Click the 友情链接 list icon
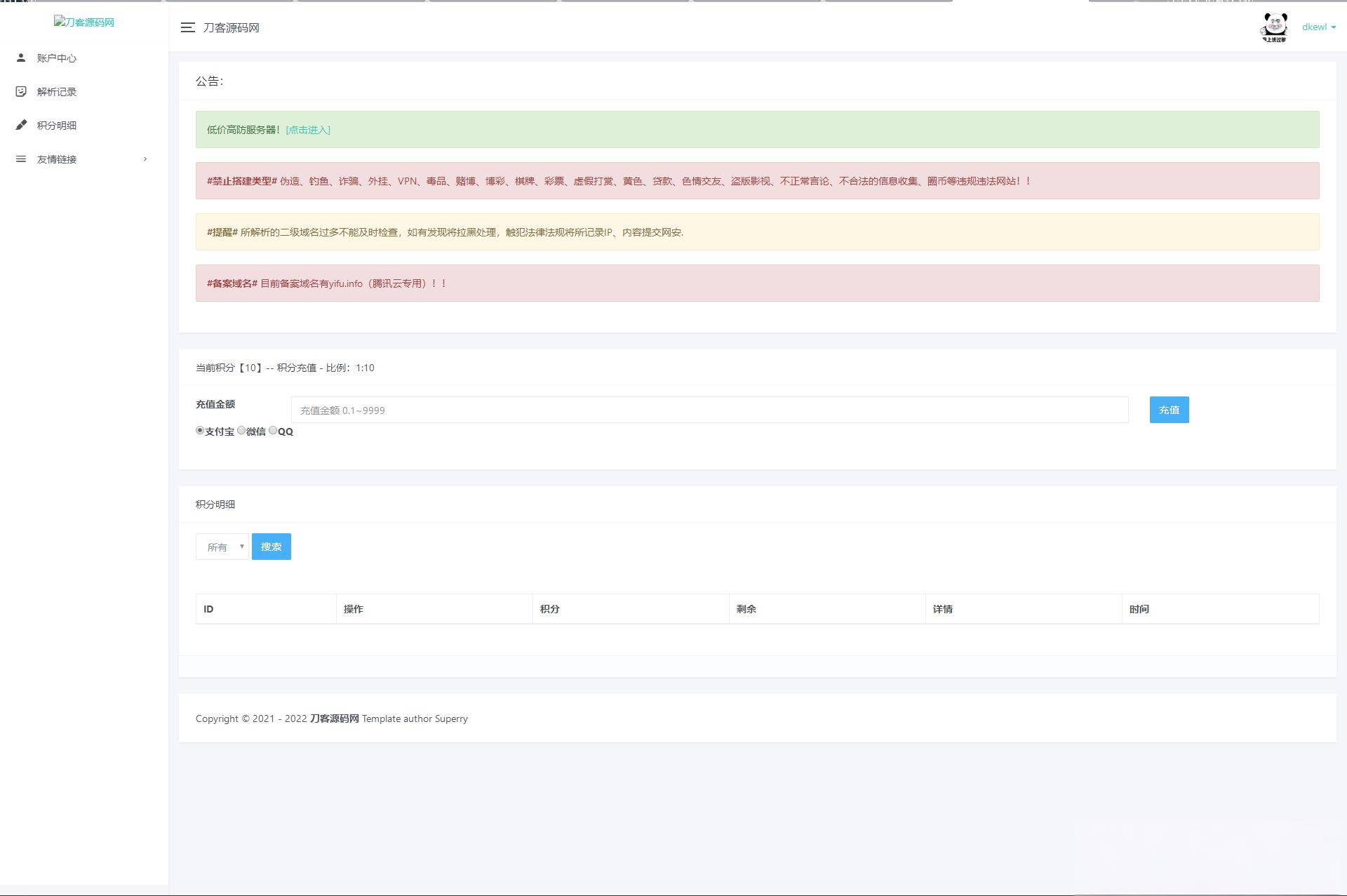This screenshot has width=1347, height=896. 21,159
